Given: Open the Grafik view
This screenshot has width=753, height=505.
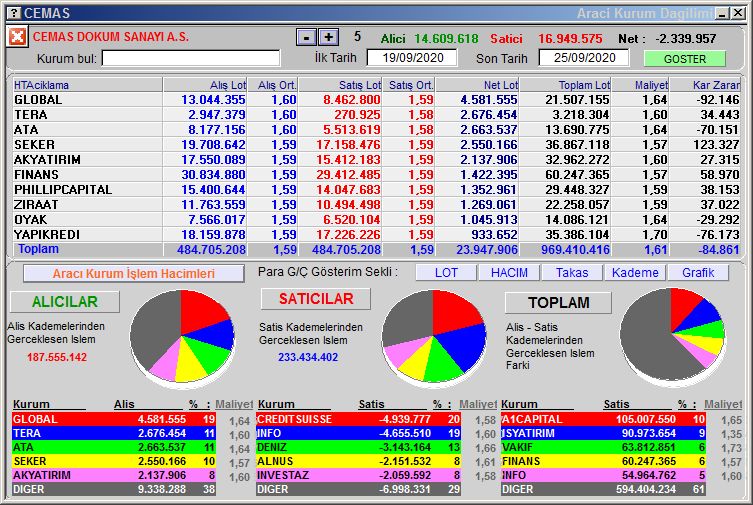Looking at the screenshot, I should 698,273.
